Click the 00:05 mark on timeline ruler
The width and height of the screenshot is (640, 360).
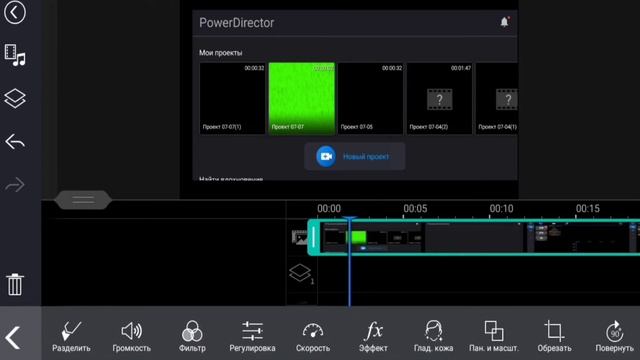(x=415, y=209)
